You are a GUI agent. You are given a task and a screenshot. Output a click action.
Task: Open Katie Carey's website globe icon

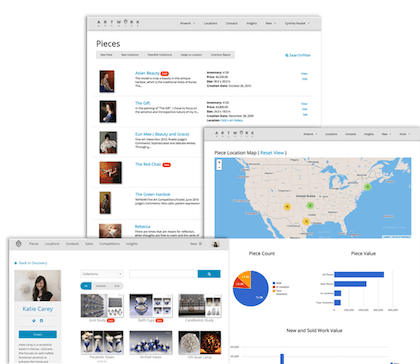coord(34,321)
